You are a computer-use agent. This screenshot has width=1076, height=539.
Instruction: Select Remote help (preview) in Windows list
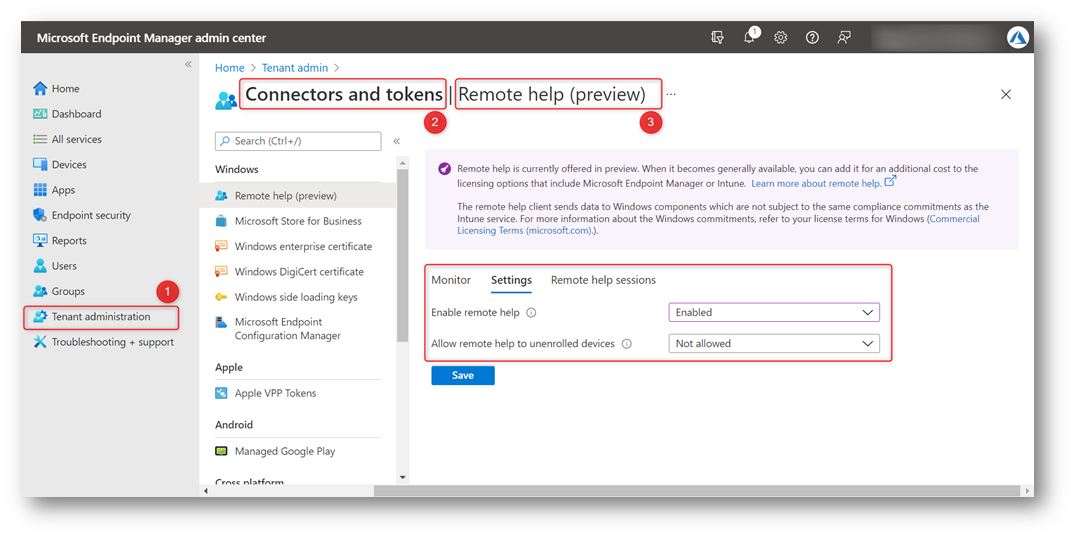click(298, 196)
